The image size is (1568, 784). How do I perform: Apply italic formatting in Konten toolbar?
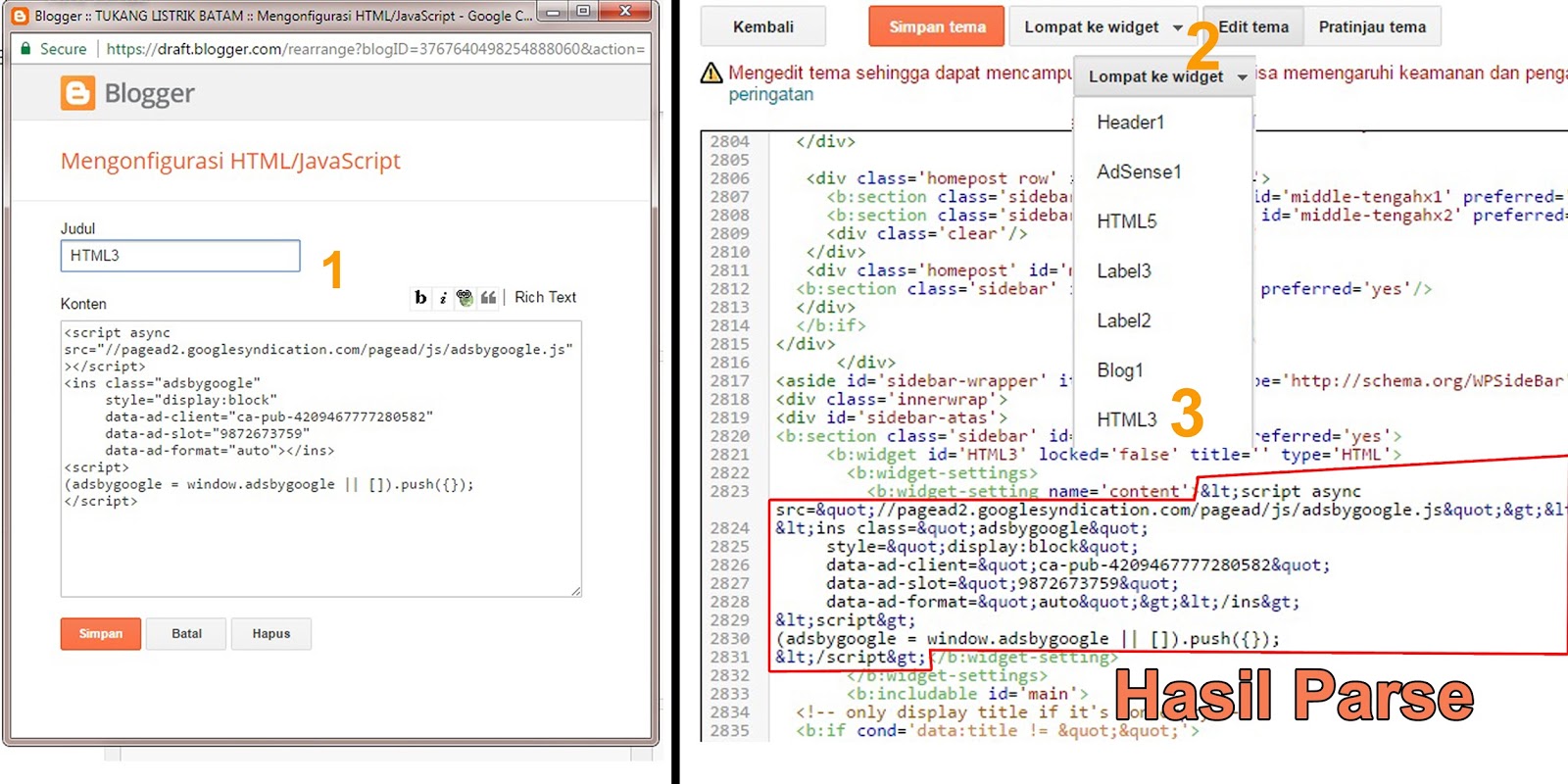[x=443, y=298]
